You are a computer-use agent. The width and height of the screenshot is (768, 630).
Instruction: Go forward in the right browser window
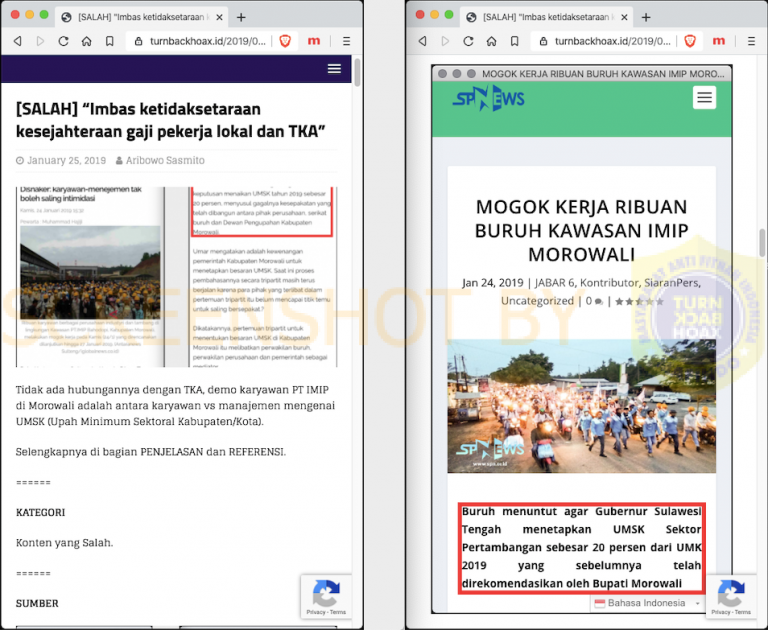pyautogui.click(x=445, y=41)
